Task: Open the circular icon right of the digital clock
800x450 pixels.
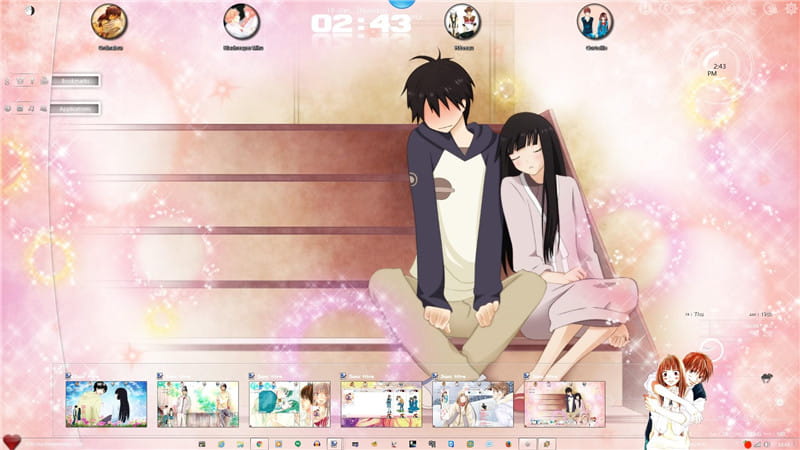Action: (x=461, y=20)
